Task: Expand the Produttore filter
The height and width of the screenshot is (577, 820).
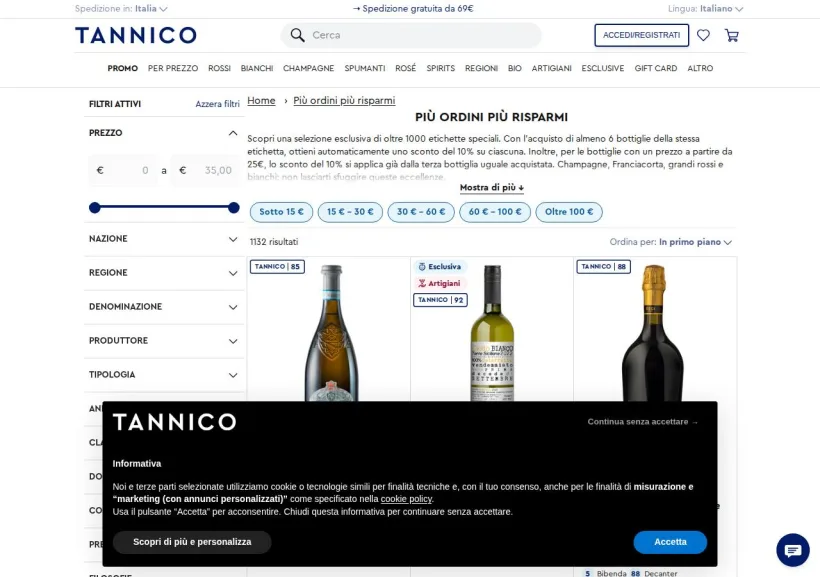Action: click(164, 341)
